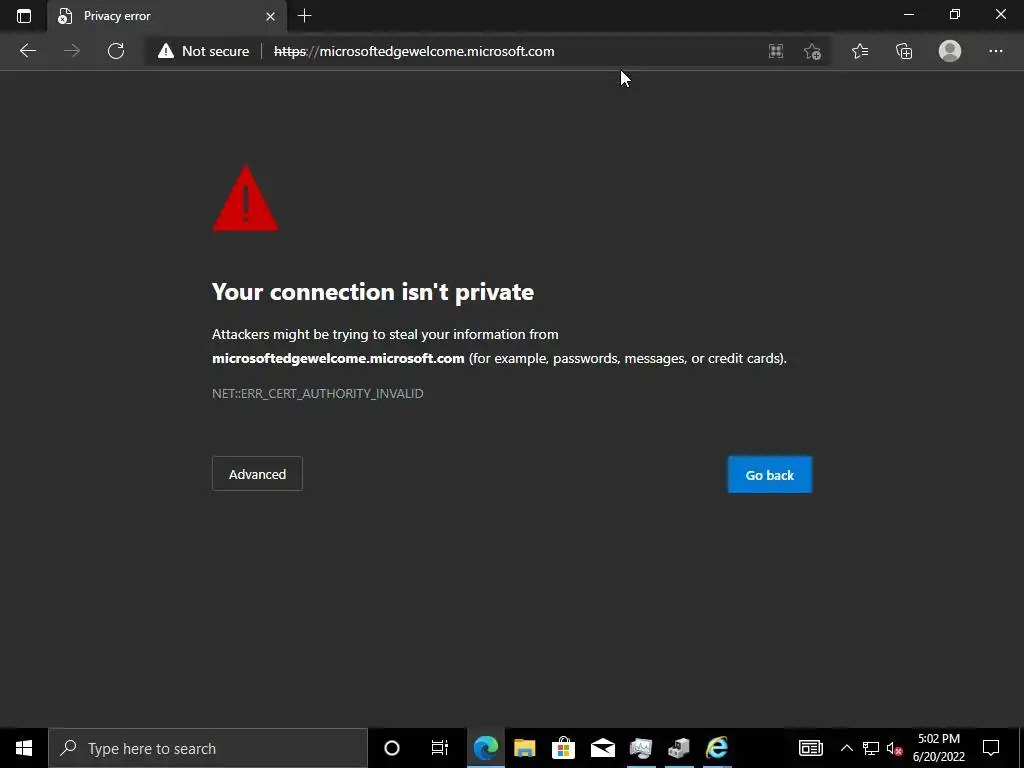Viewport: 1024px width, 768px height.
Task: Open the computer-tools taskbar icon
Action: tap(679, 748)
